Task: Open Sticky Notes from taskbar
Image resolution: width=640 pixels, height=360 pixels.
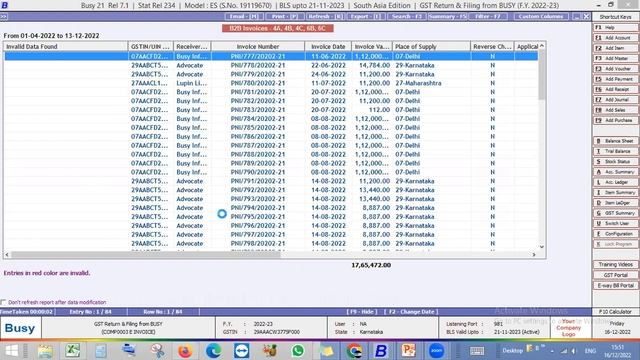Action: (326, 351)
